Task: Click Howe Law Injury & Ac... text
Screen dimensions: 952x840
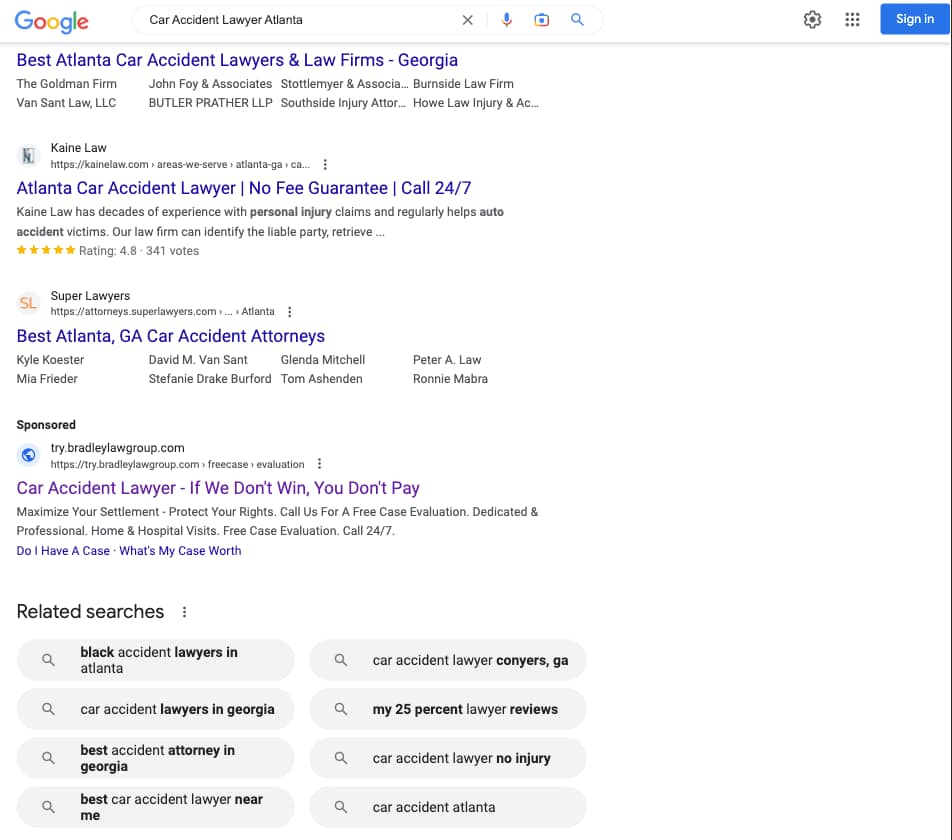Action: 475,103
